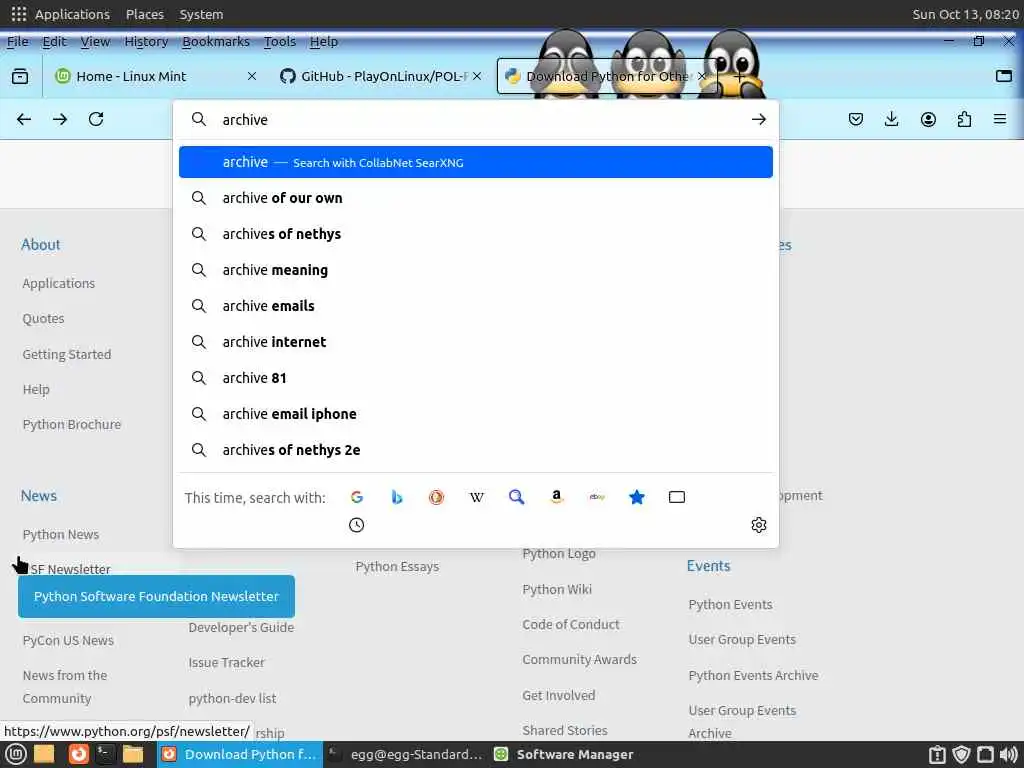Search this time with Google

coord(357,497)
